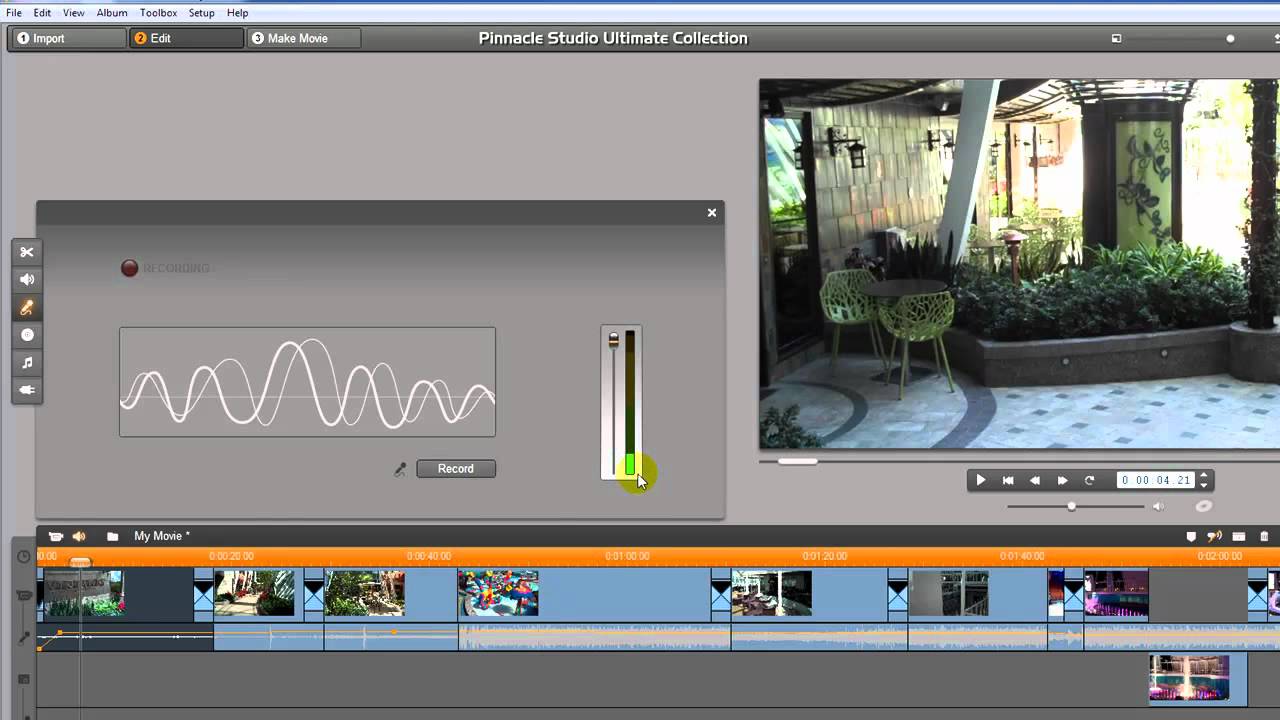Click the audio scrubbing speaker icon above timeline
This screenshot has height=720, width=1280.
click(x=1214, y=537)
